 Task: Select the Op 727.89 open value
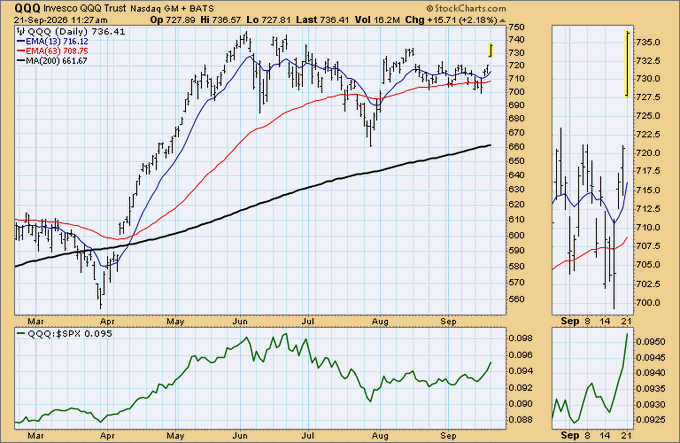coord(173,20)
